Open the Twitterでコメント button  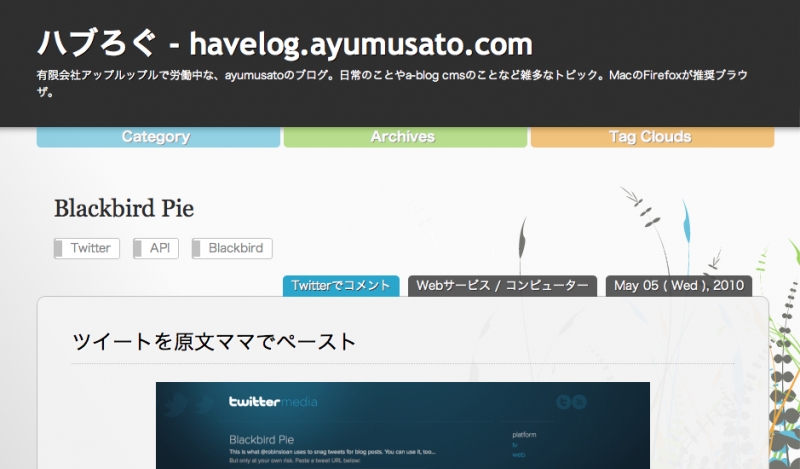(341, 286)
